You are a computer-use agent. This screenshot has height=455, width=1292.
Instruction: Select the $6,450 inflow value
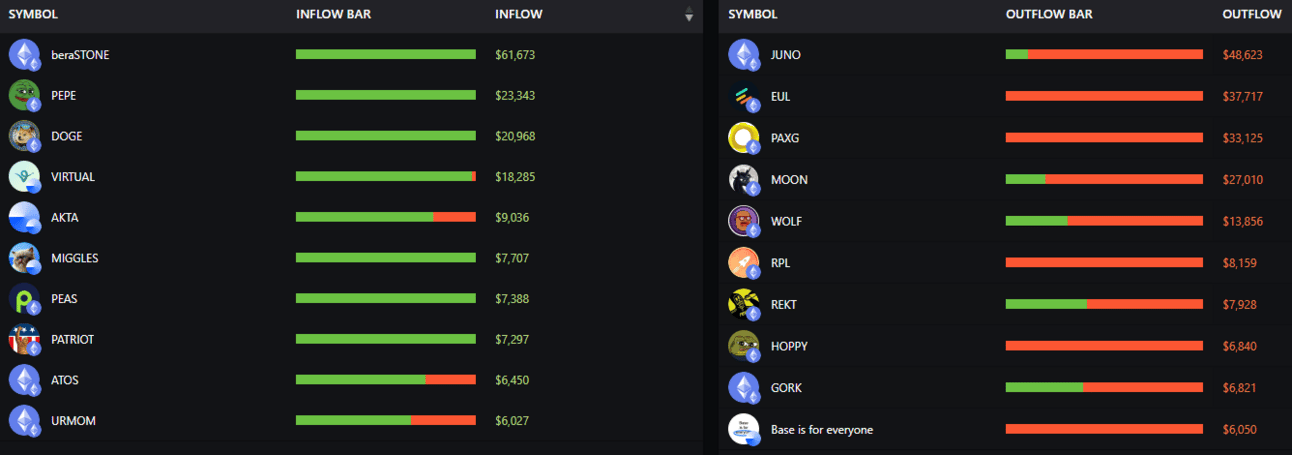pos(512,380)
